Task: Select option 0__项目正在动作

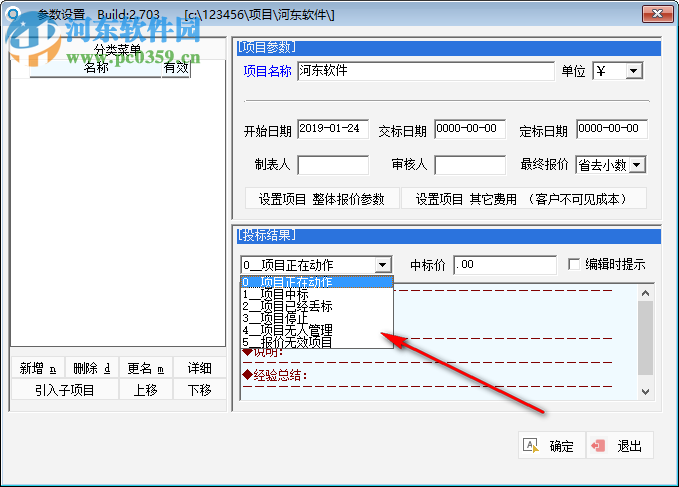Action: [317, 282]
